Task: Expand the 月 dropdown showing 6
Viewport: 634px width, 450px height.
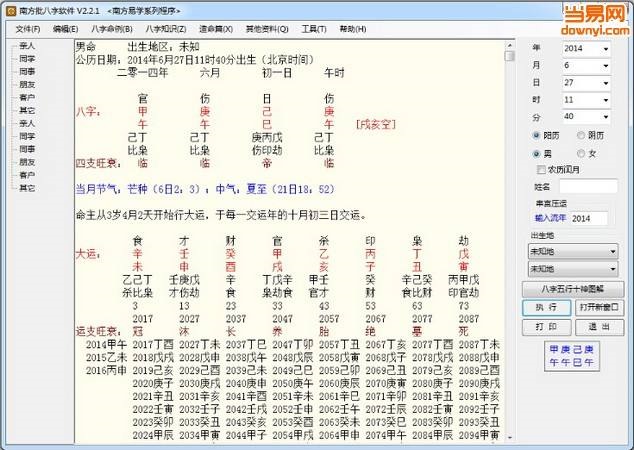Action: [605, 66]
